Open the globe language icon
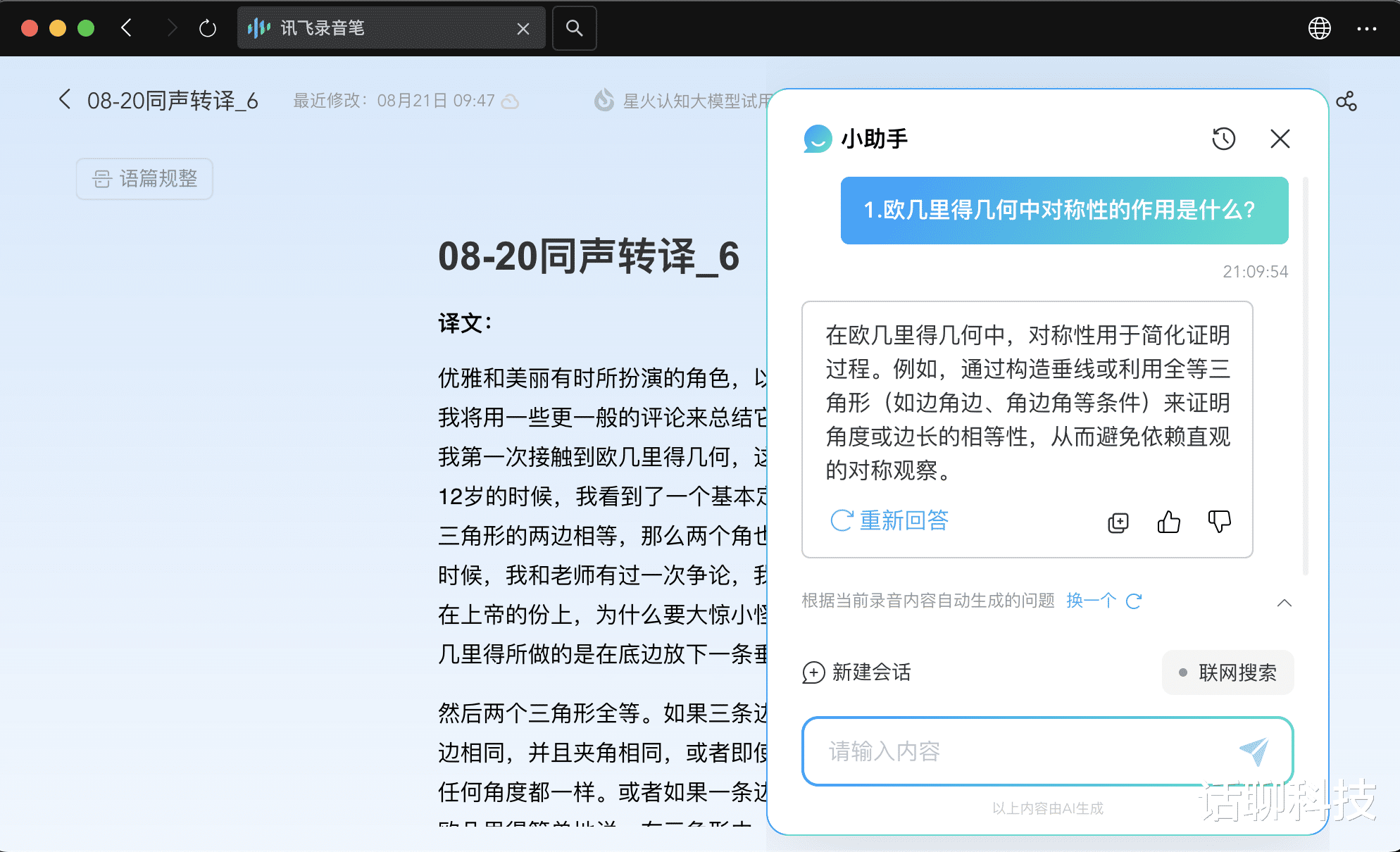 coord(1319,28)
